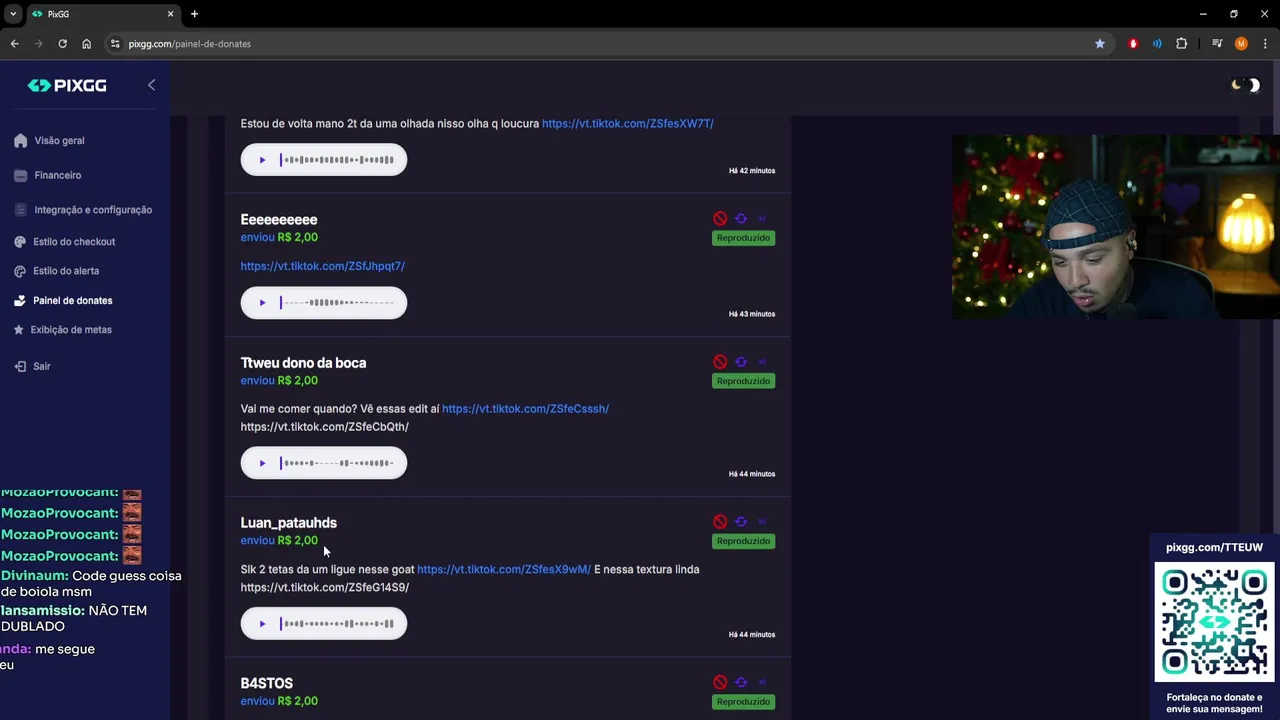The height and width of the screenshot is (720, 1280).
Task: Seek in the Luan_patauhds audio waveform
Action: (337, 624)
